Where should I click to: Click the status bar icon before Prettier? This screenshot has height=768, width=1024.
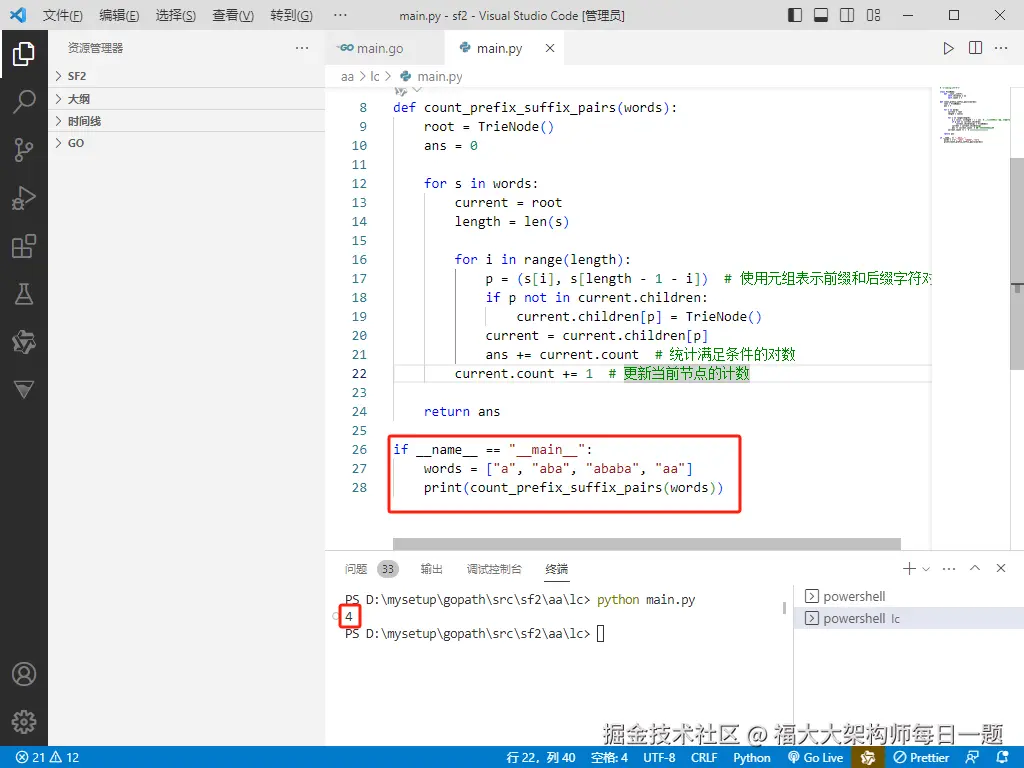tap(868, 758)
